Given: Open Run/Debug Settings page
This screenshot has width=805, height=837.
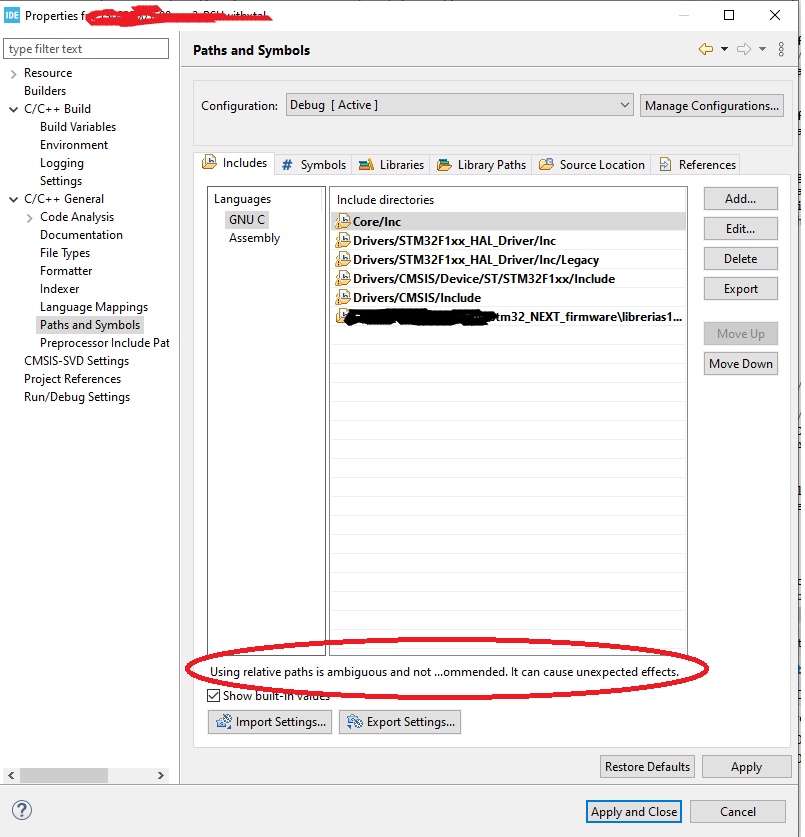Looking at the screenshot, I should pyautogui.click(x=77, y=397).
